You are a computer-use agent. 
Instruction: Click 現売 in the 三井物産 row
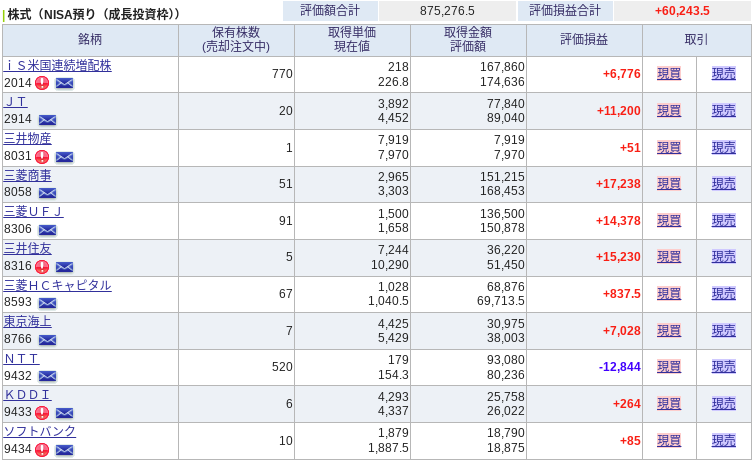tap(724, 148)
